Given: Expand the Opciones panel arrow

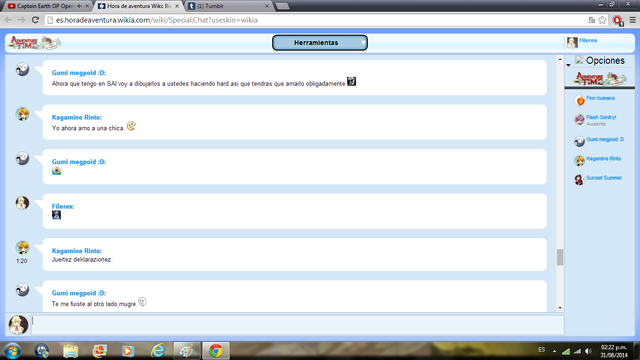Looking at the screenshot, I should (x=568, y=65).
